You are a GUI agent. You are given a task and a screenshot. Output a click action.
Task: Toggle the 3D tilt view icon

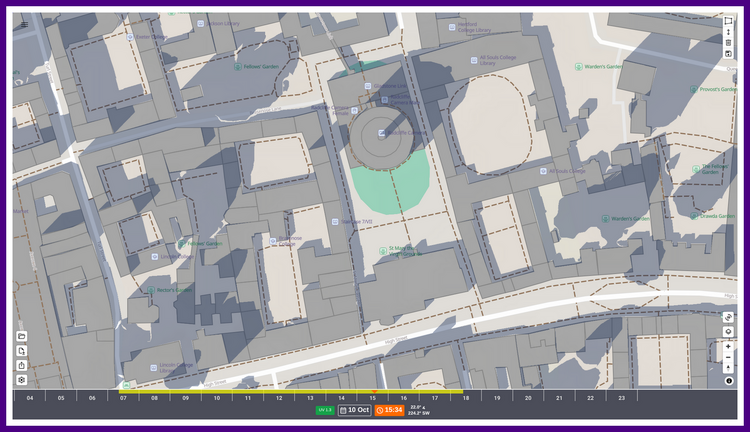pos(728,317)
